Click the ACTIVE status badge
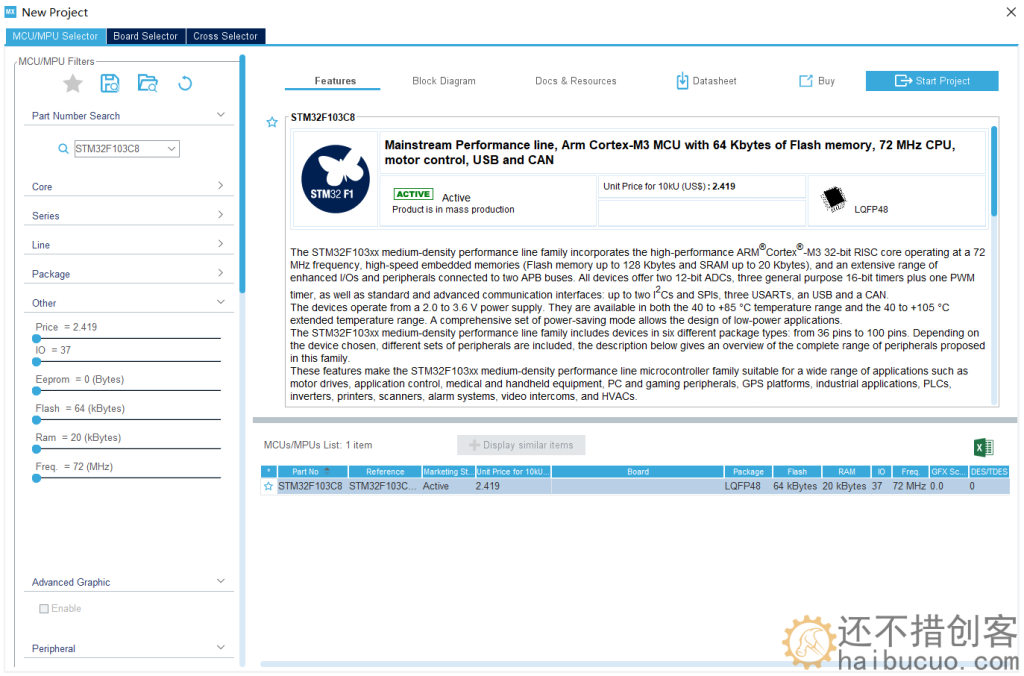The image size is (1024, 676). pyautogui.click(x=413, y=194)
